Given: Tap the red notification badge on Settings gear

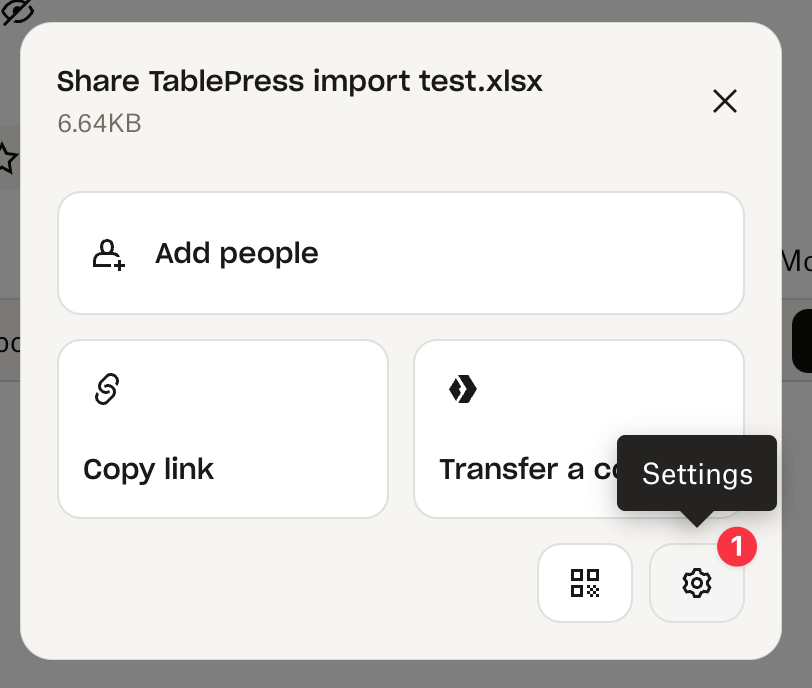Looking at the screenshot, I should (x=737, y=547).
